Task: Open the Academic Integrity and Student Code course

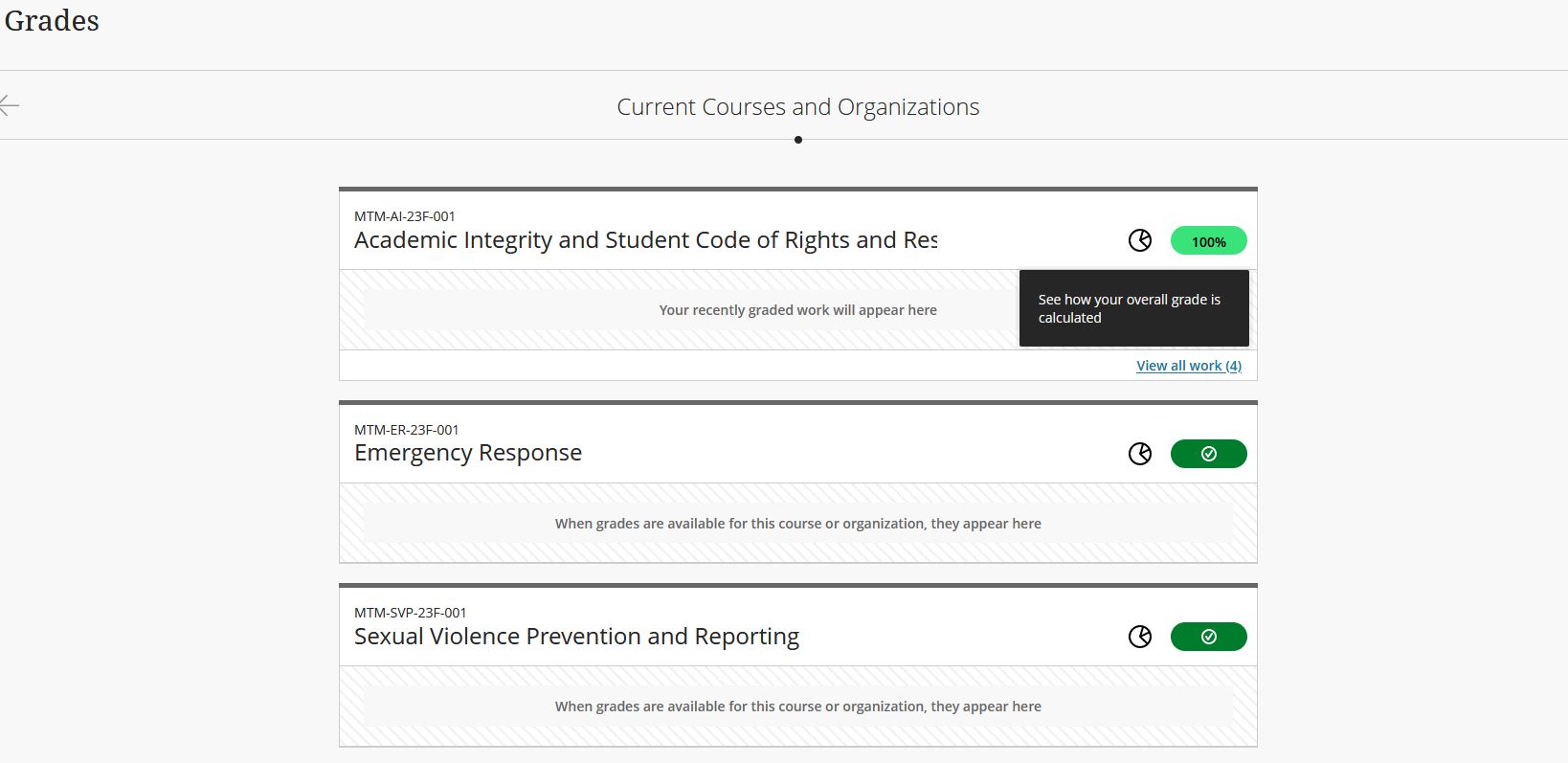Action: (x=645, y=240)
